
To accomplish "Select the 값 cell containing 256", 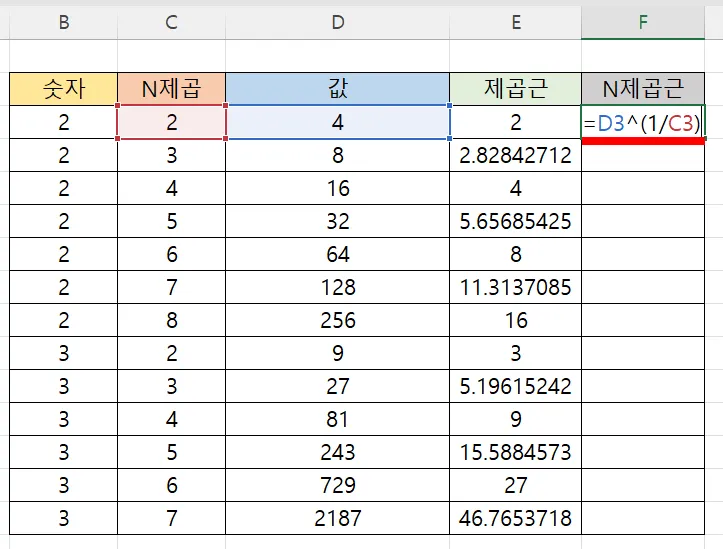I will [338, 320].
